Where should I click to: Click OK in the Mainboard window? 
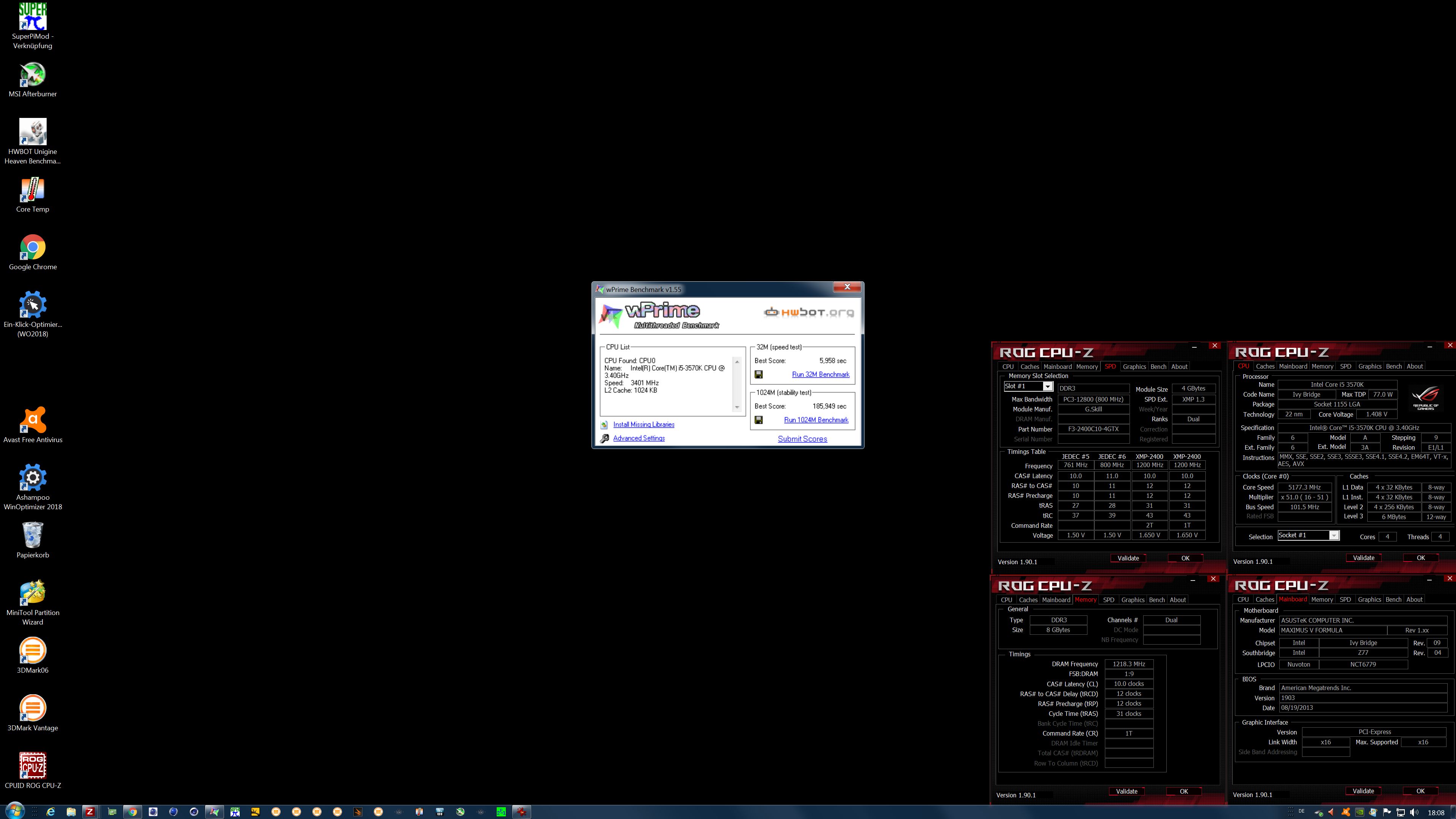[1420, 791]
